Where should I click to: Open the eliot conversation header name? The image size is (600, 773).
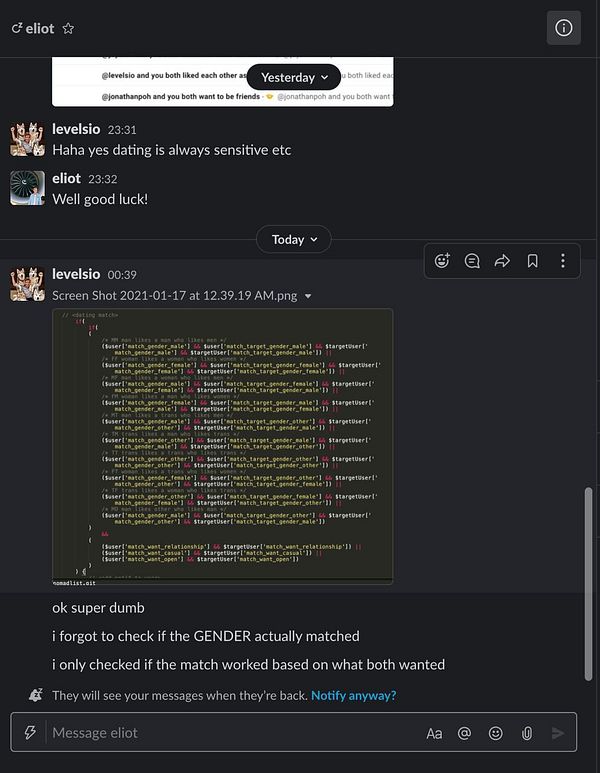[39, 29]
